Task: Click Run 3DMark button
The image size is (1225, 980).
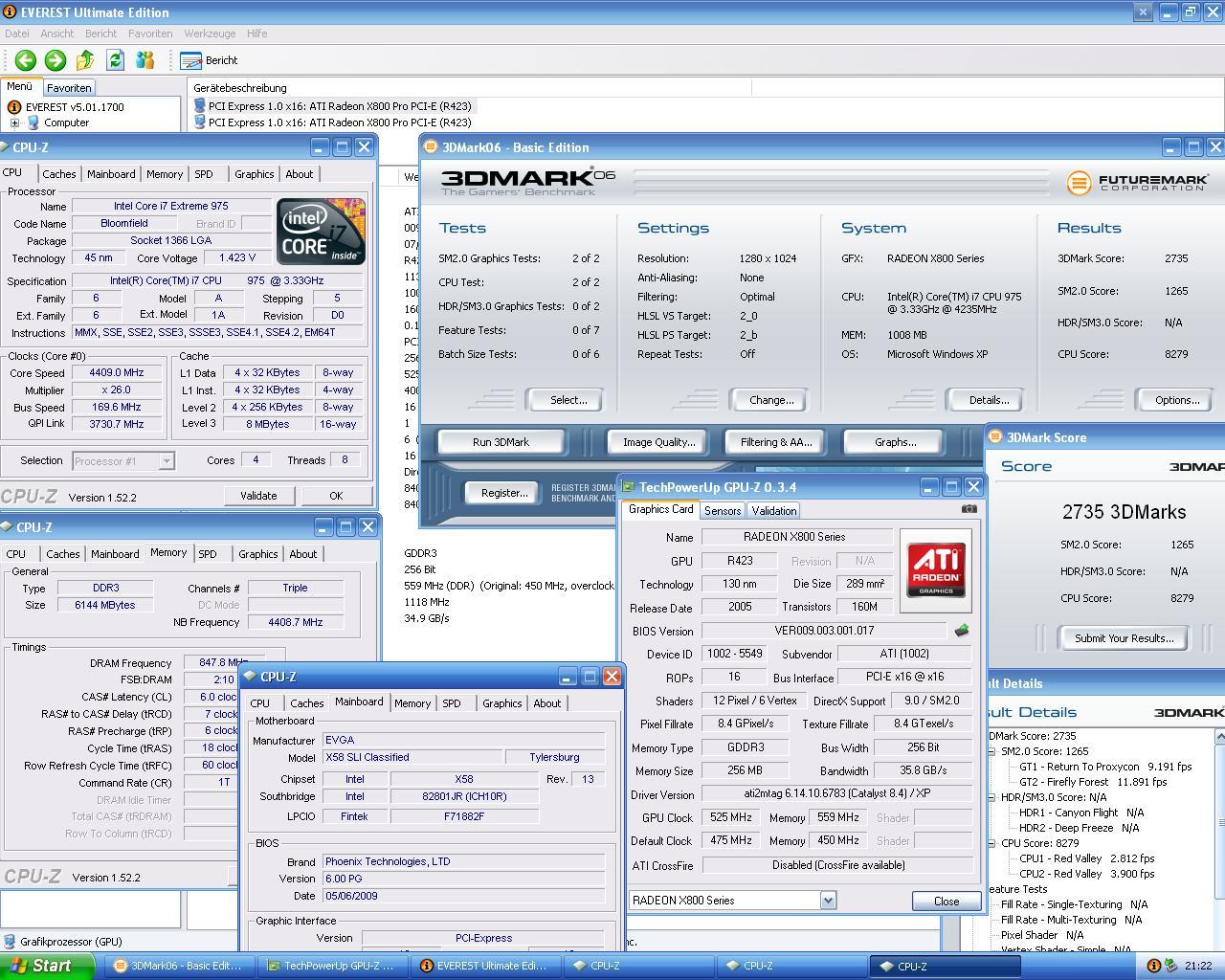Action: point(501,442)
